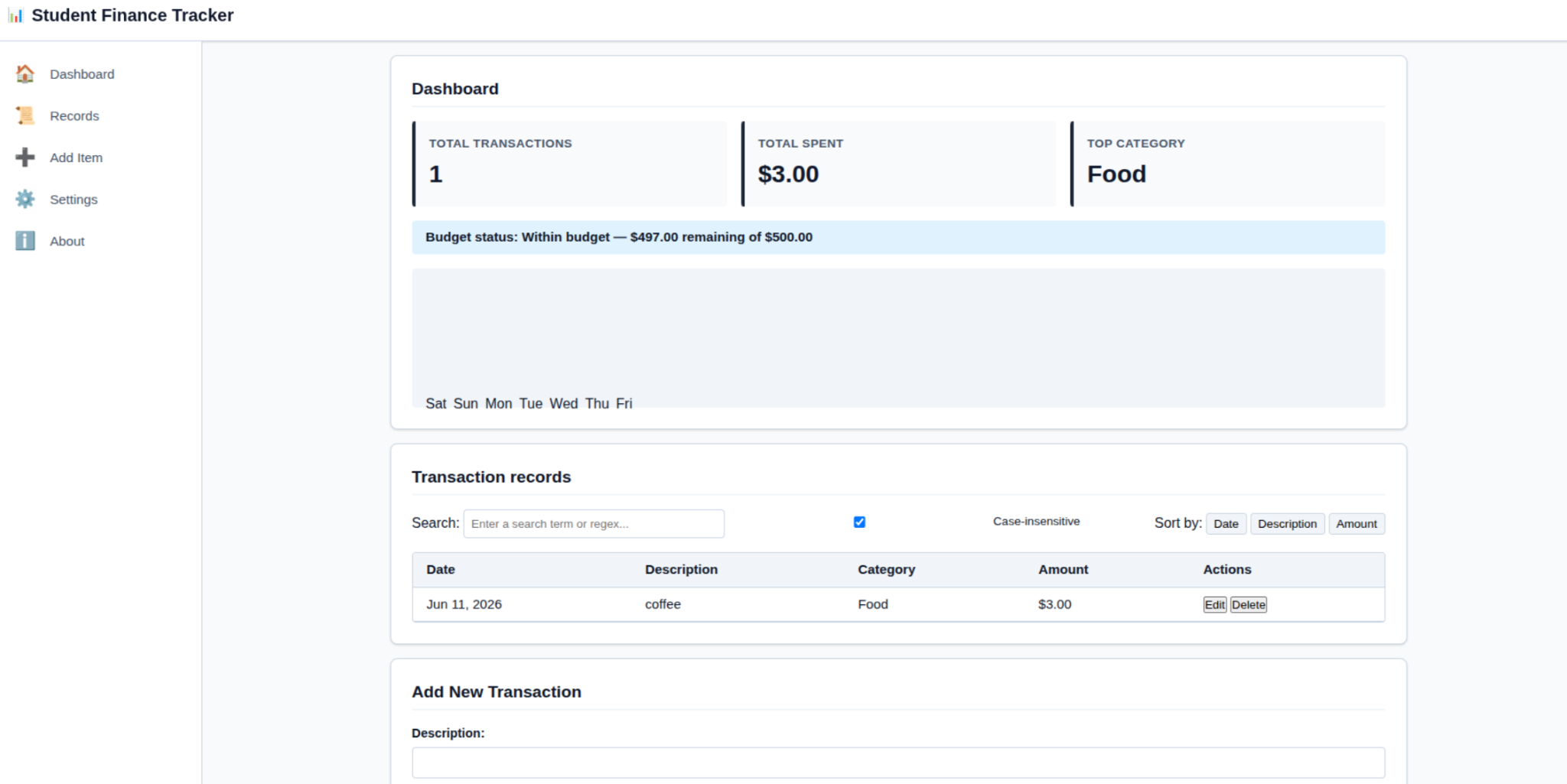Click the Fri label on the chart
The image size is (1567, 784).
[624, 403]
